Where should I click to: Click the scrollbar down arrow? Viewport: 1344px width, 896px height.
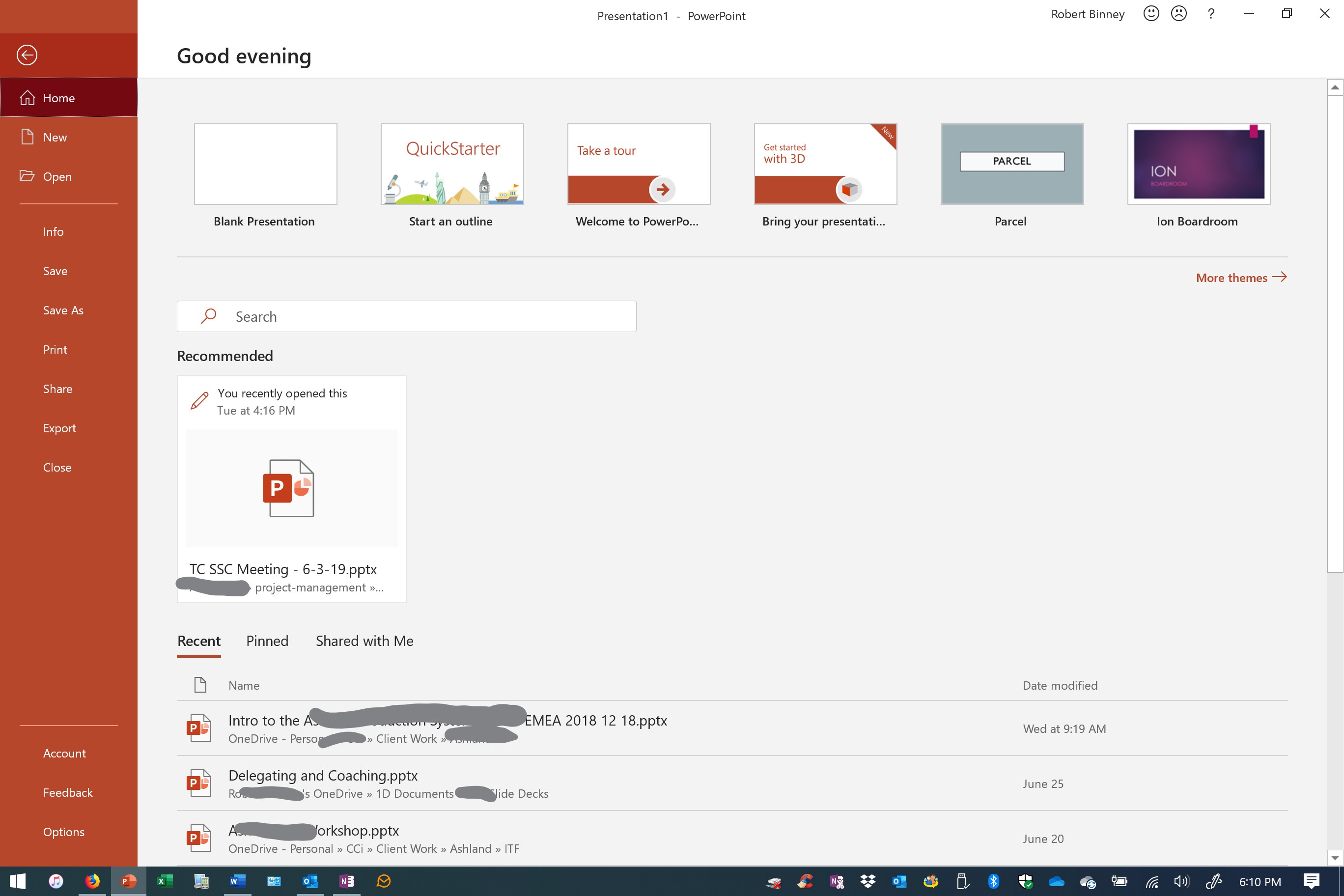click(x=1334, y=858)
